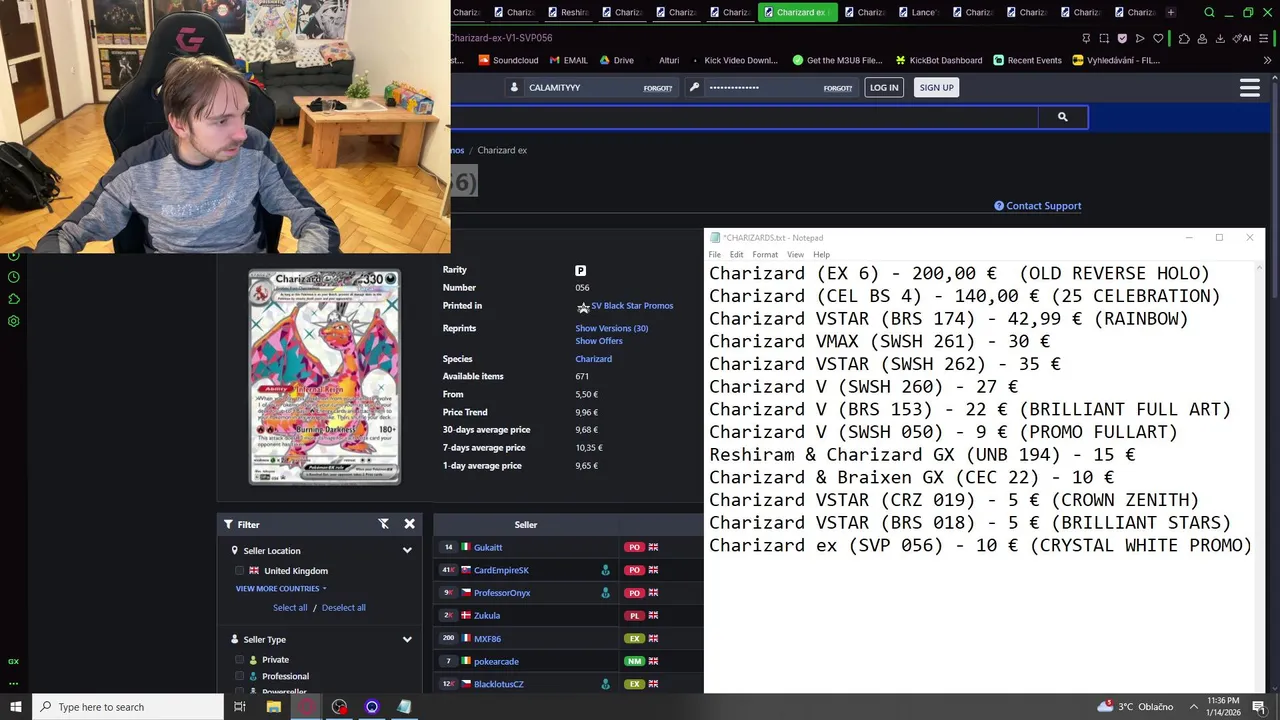
Task: Click the player play-triangle toolbar icon
Action: click(x=1140, y=38)
